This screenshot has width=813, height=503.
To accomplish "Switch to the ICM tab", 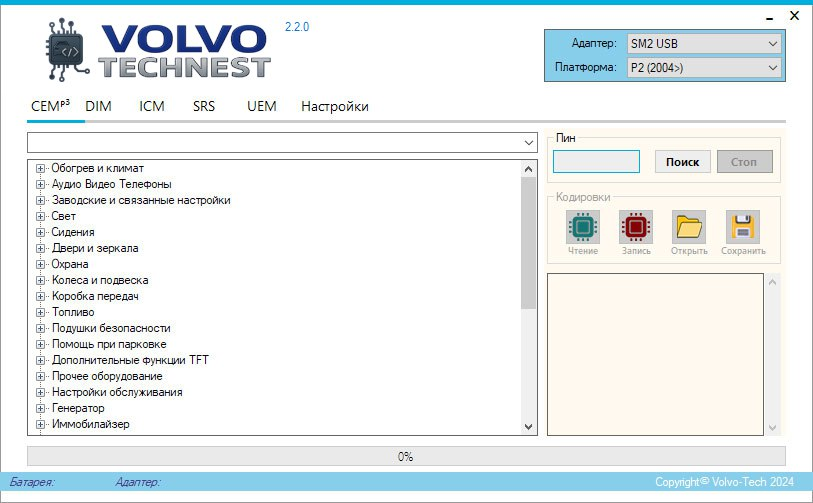I will pos(151,106).
